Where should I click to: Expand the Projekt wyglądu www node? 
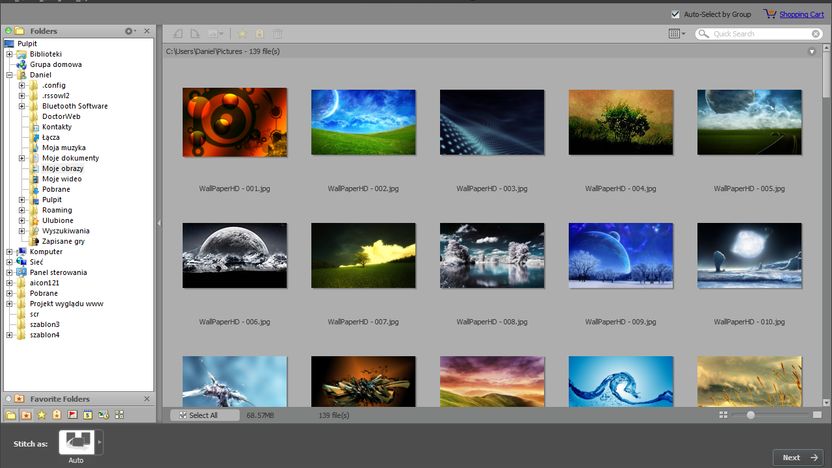click(9, 304)
